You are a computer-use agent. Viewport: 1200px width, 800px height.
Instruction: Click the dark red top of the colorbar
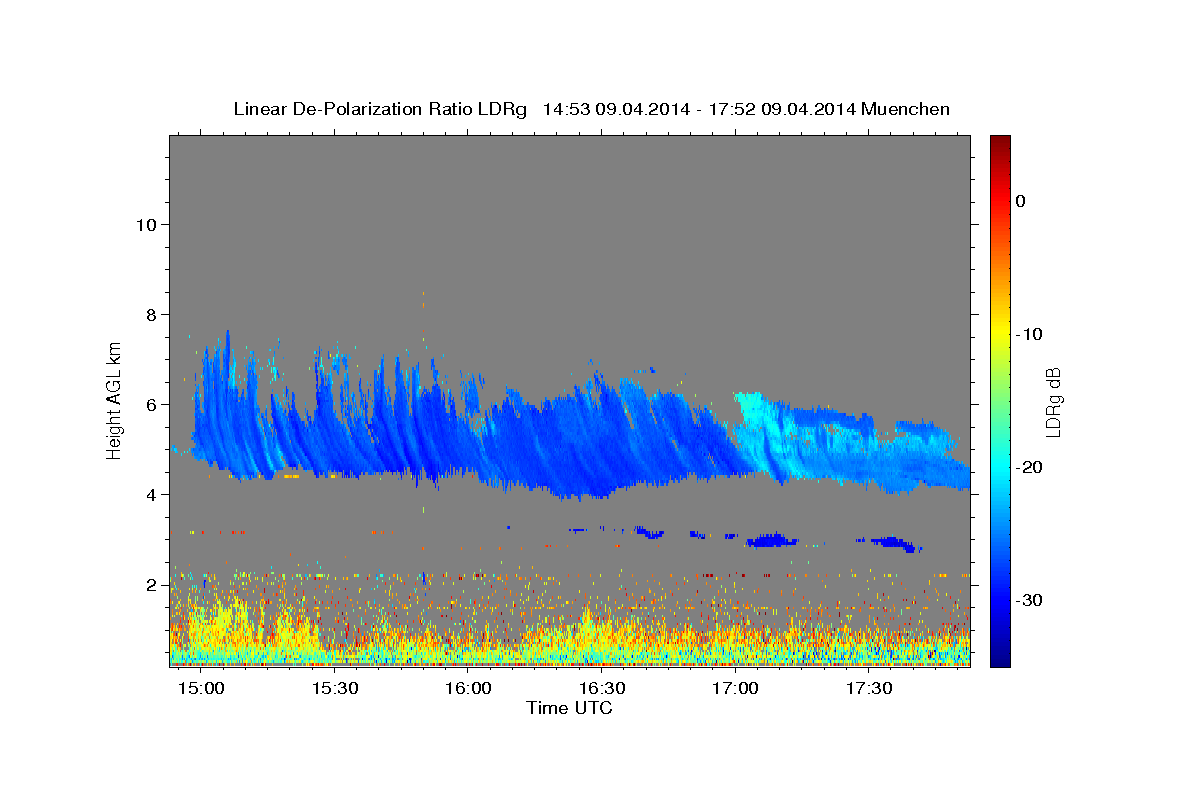999,143
